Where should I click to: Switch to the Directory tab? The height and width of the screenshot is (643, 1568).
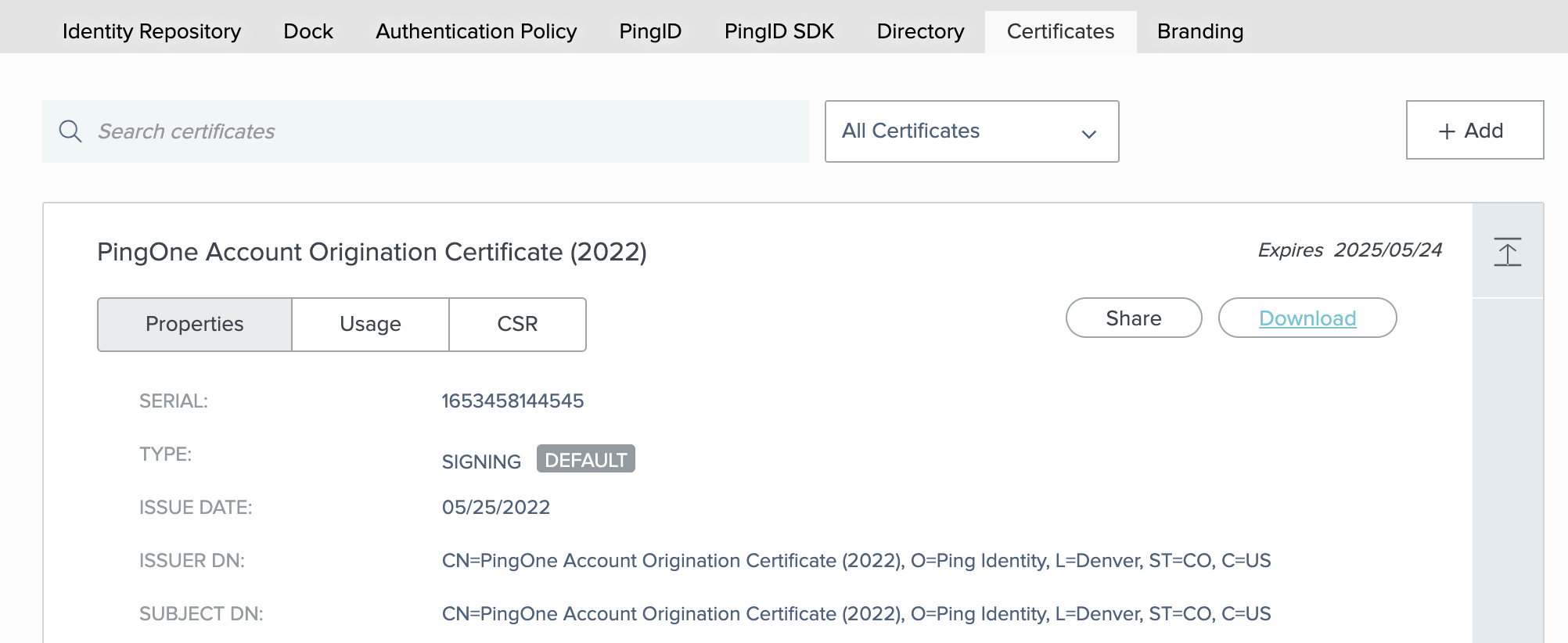920,31
